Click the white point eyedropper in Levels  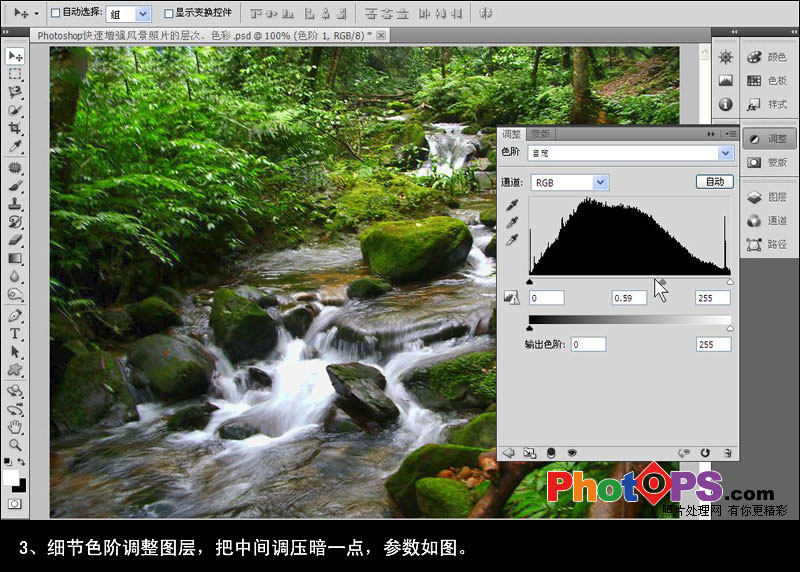click(x=512, y=240)
